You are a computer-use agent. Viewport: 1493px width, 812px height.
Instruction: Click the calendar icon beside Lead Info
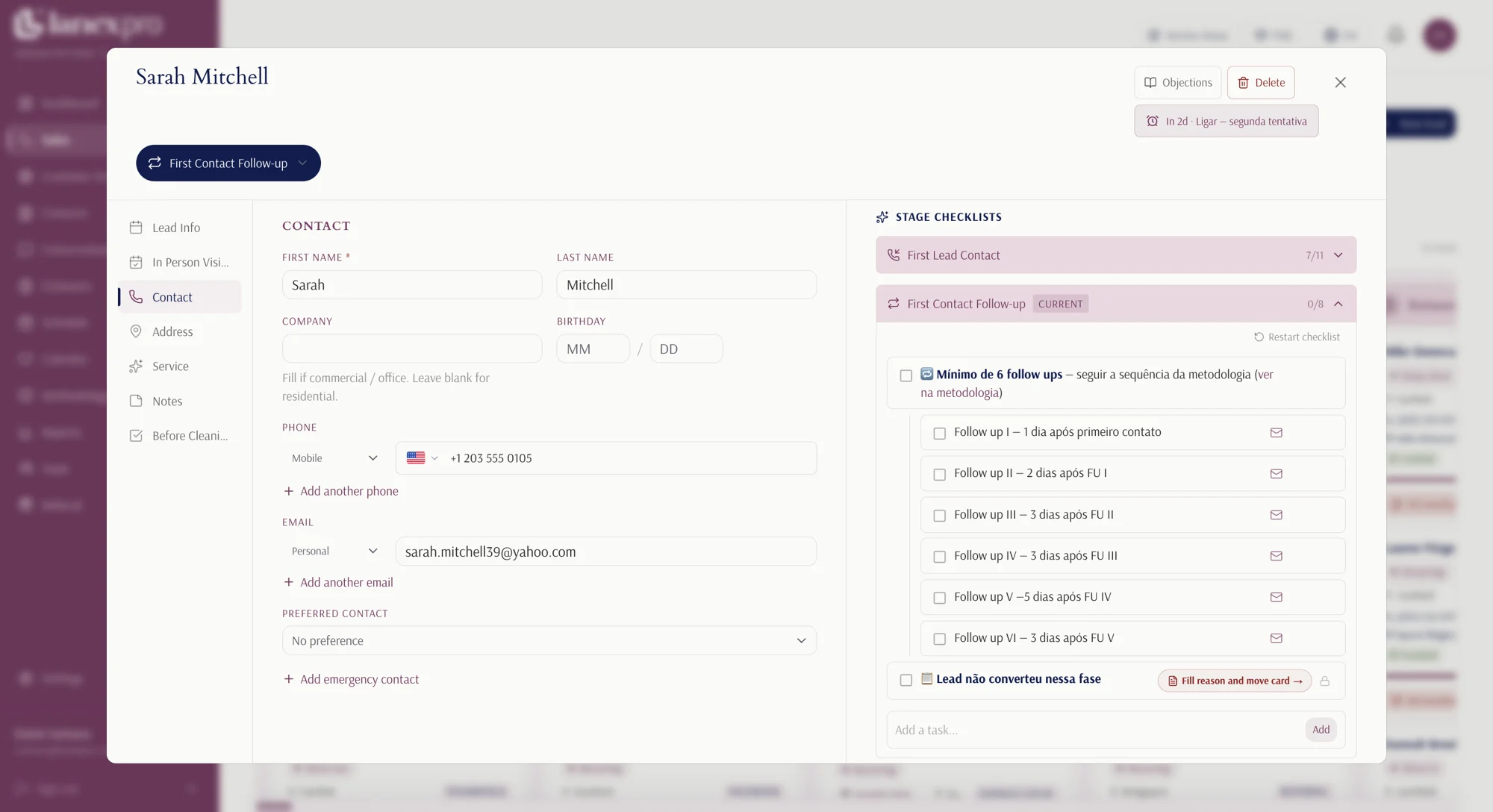coord(136,228)
